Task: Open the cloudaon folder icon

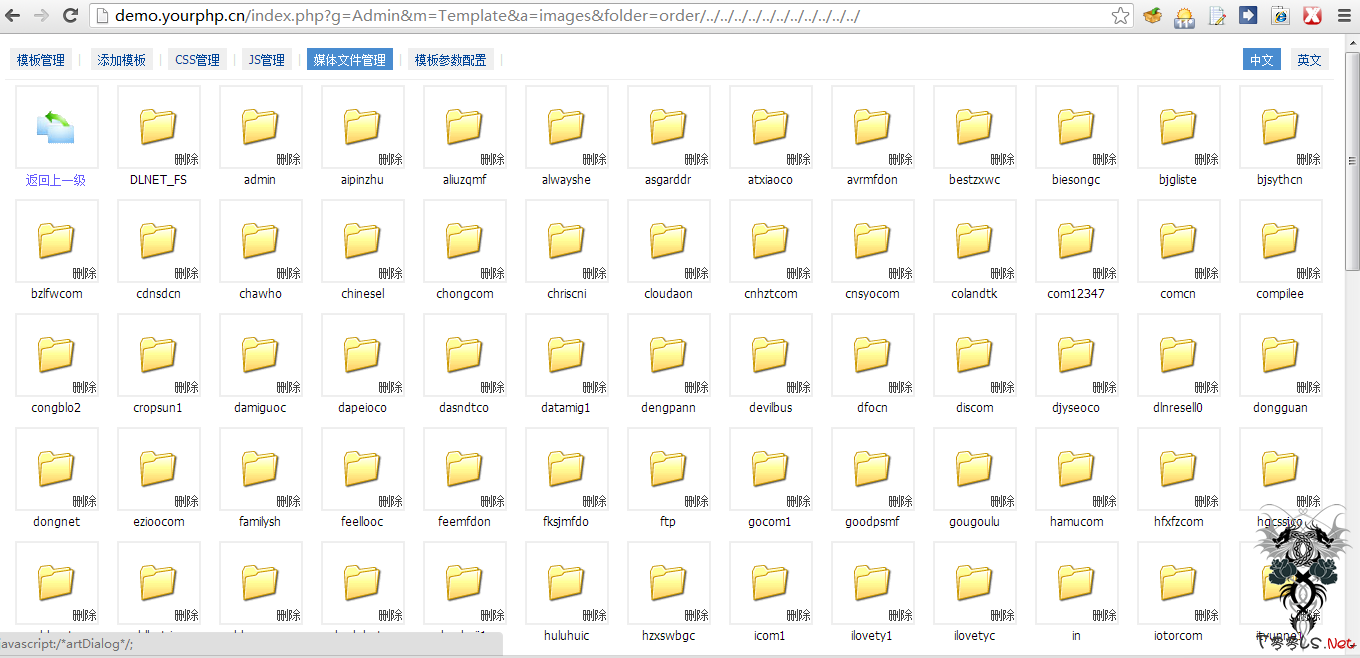Action: [x=668, y=240]
